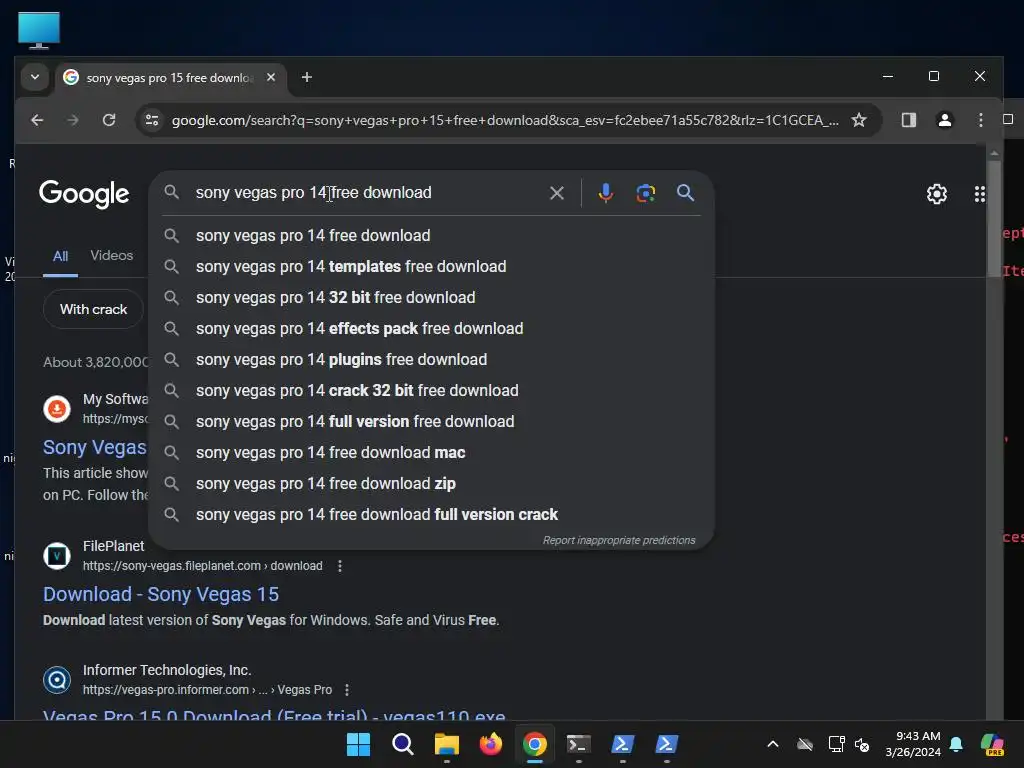Open FilePlanet result options three dots
The height and width of the screenshot is (768, 1024).
pos(340,566)
